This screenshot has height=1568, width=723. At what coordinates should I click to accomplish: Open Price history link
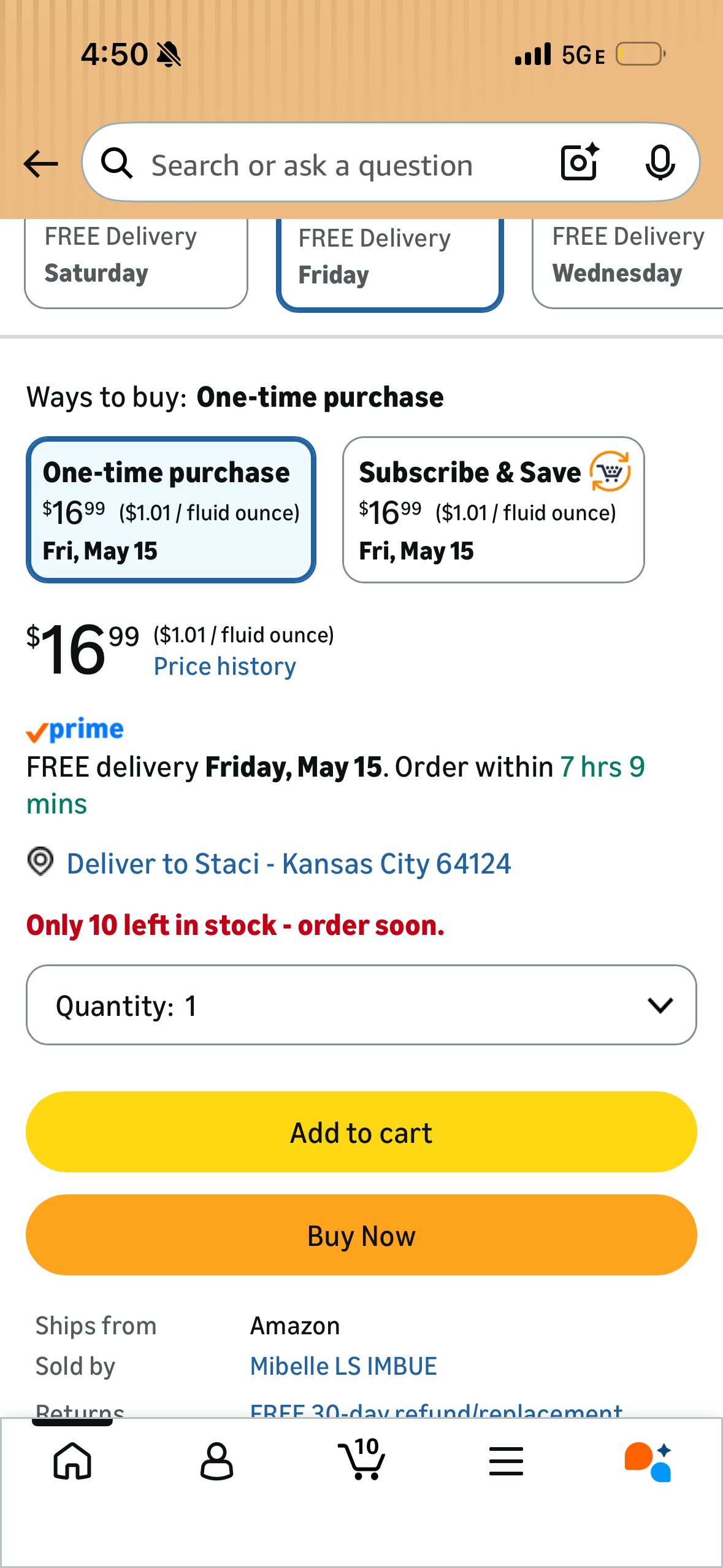click(x=225, y=666)
